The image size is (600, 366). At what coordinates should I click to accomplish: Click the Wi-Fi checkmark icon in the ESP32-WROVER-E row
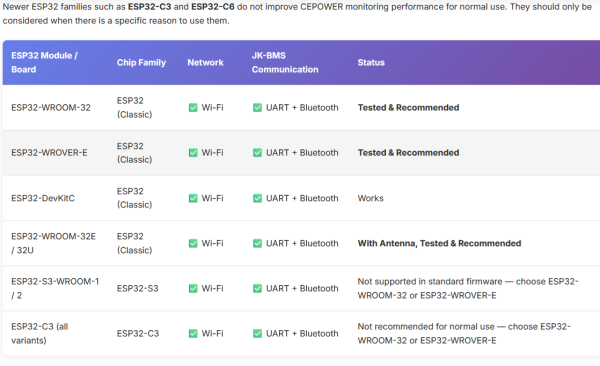(x=193, y=153)
